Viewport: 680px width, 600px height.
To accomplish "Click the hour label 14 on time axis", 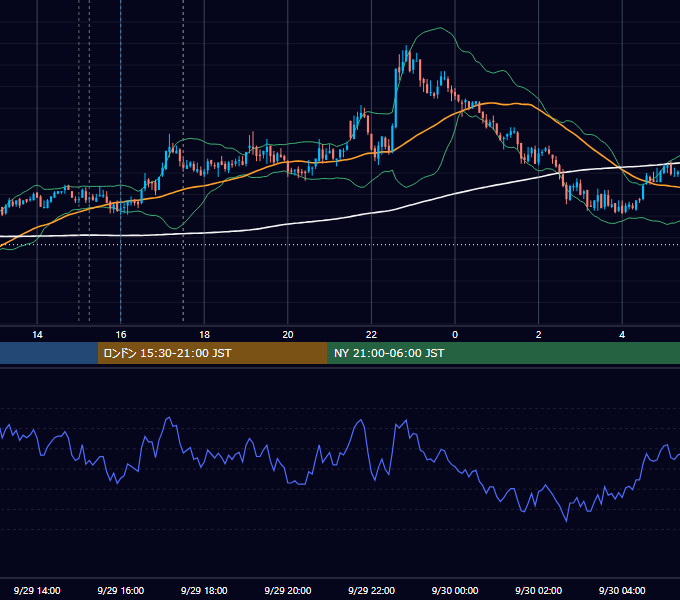I will coord(37,335).
